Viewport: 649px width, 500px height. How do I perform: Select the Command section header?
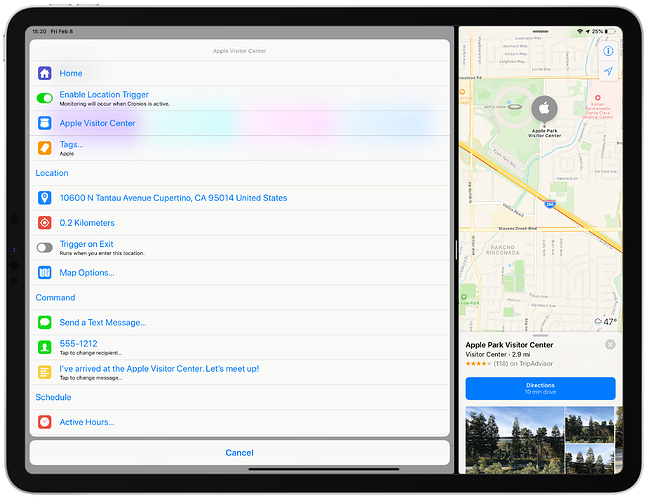(x=55, y=298)
